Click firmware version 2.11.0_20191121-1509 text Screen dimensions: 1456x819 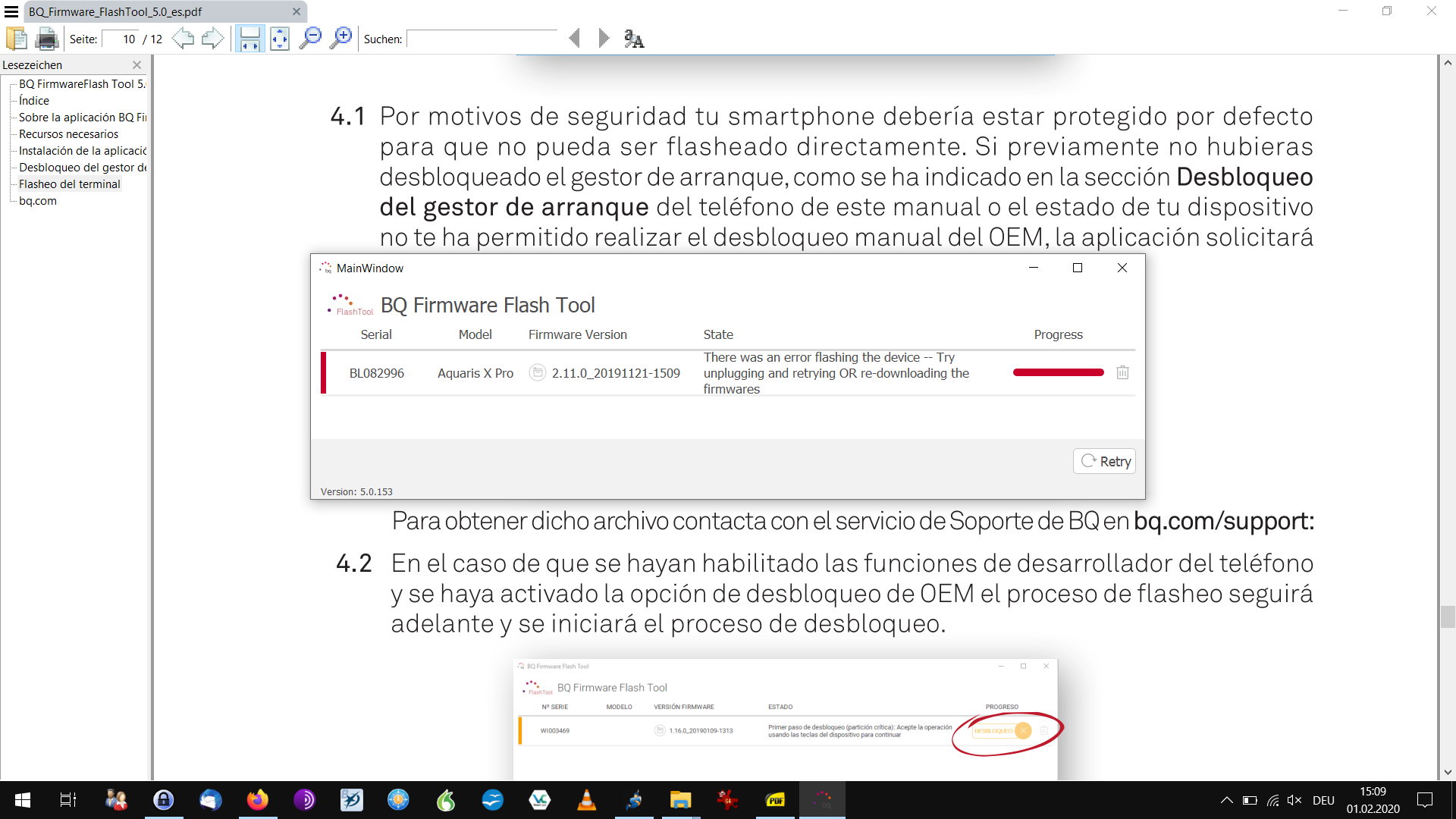(x=616, y=373)
